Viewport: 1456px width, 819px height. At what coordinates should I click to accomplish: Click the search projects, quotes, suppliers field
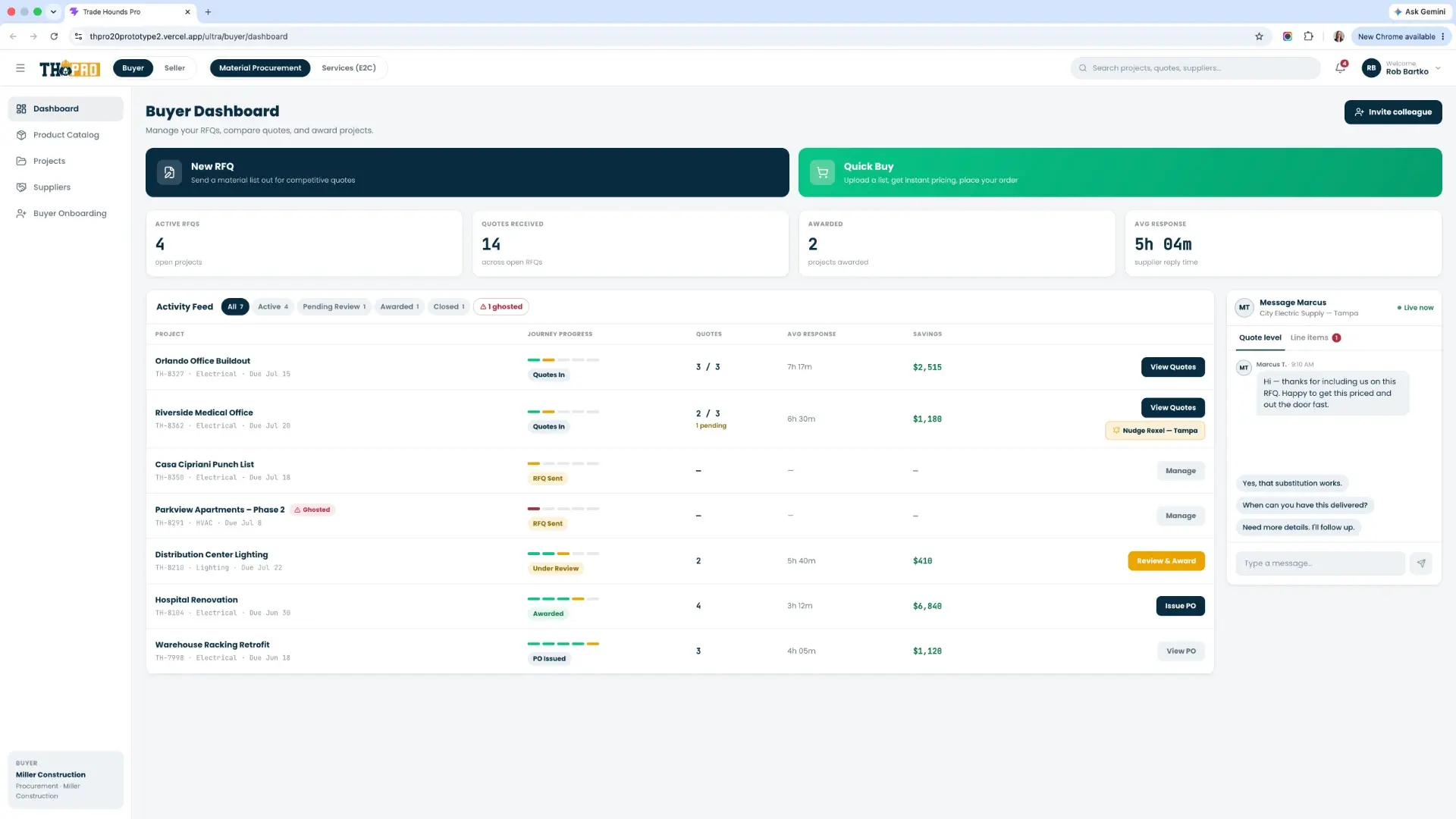(1196, 68)
